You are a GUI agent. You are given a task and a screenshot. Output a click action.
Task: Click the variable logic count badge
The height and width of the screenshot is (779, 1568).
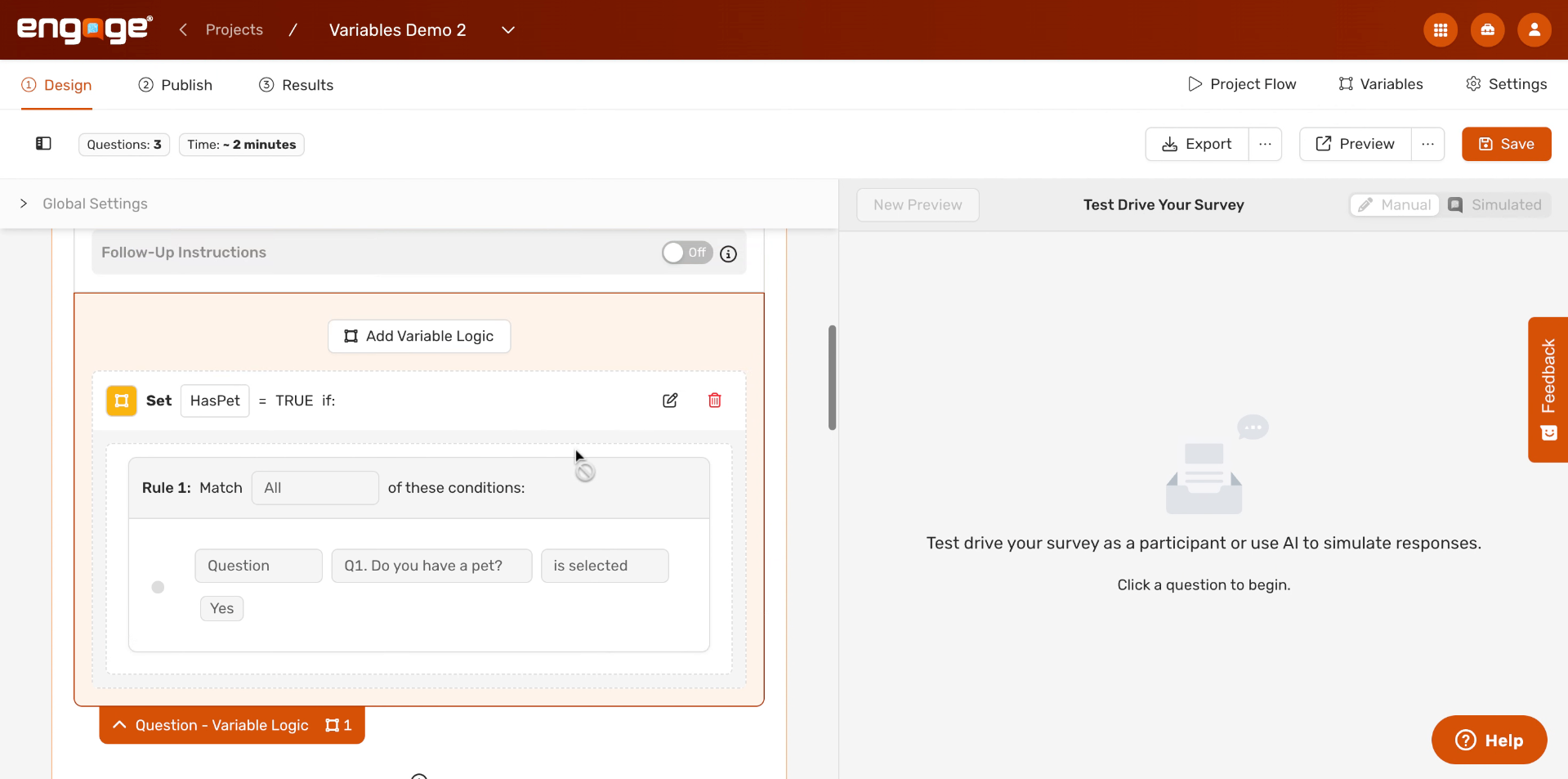pyautogui.click(x=338, y=725)
